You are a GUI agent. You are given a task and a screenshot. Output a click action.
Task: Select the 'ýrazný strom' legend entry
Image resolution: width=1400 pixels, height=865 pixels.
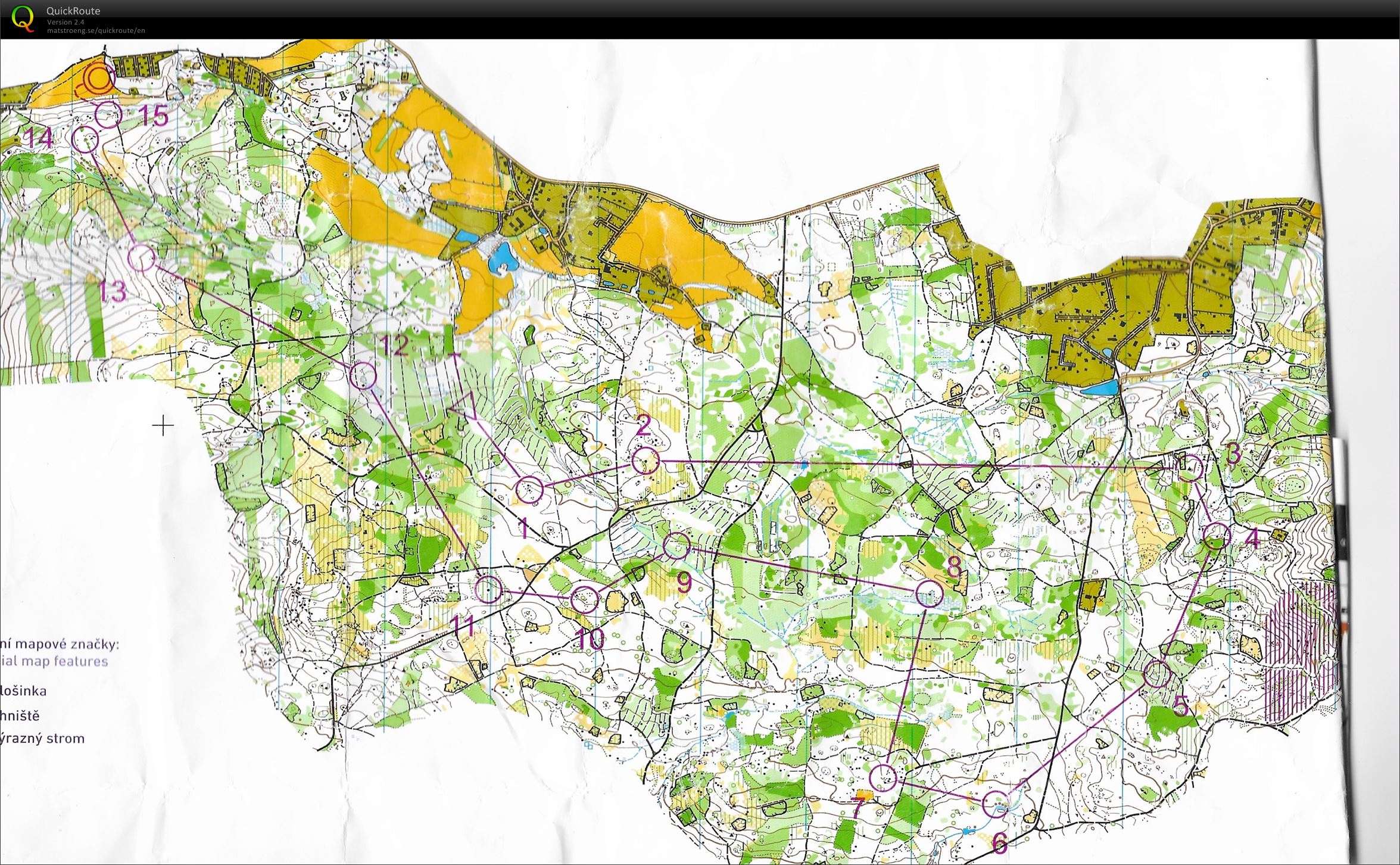(x=42, y=739)
